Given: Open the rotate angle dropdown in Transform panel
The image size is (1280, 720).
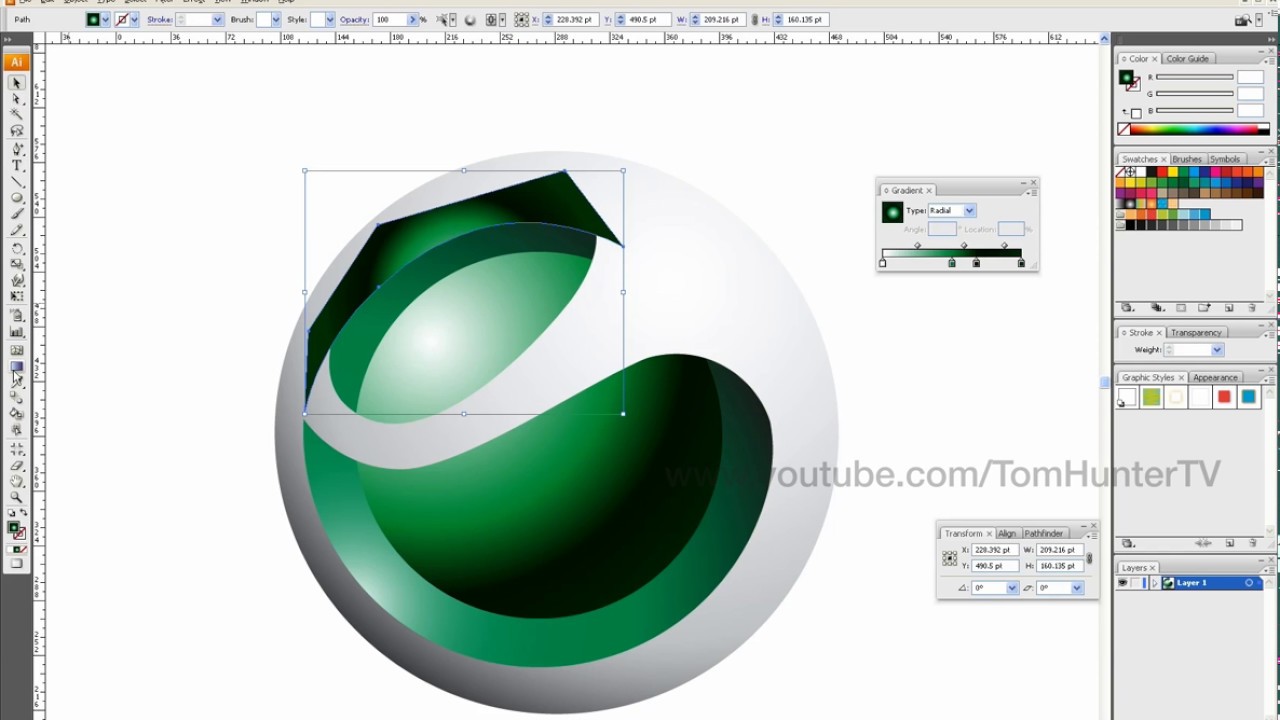Looking at the screenshot, I should [x=1012, y=588].
